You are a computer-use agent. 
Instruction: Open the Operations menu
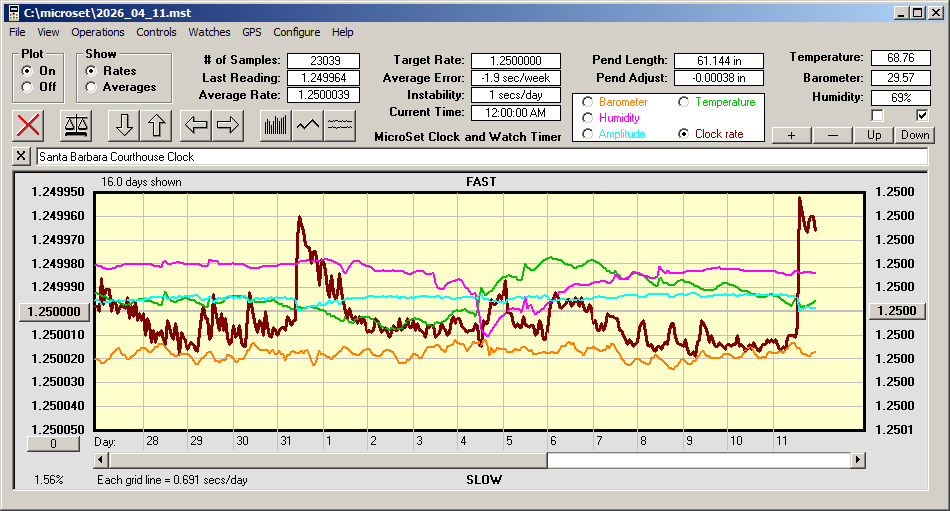tap(98, 32)
